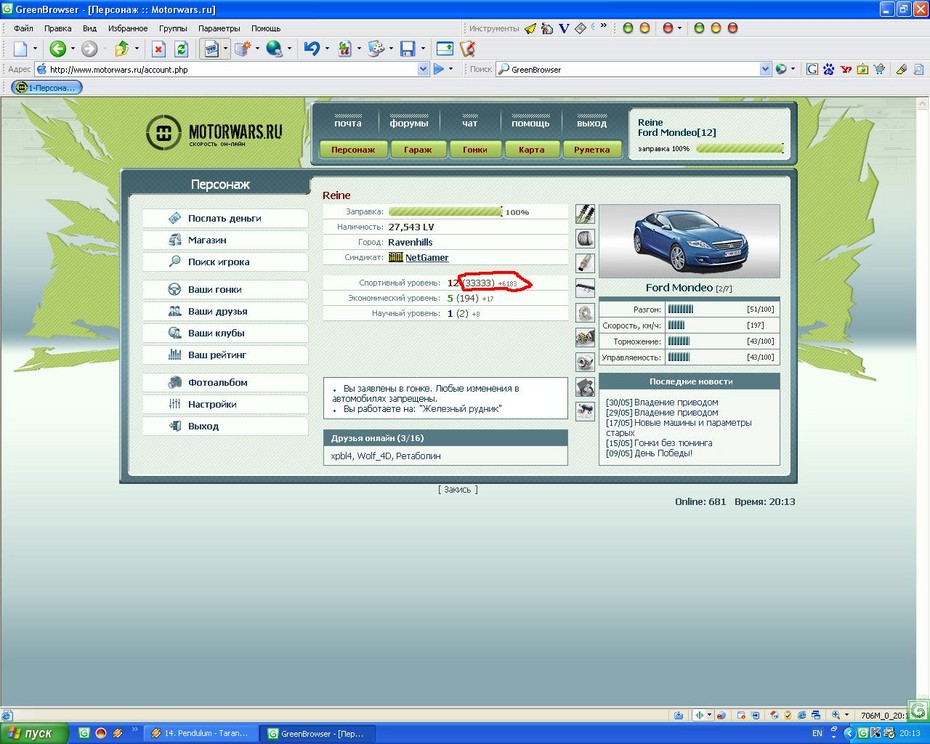Click the почта link in the top navigation
Image resolution: width=930 pixels, height=744 pixels.
[348, 123]
